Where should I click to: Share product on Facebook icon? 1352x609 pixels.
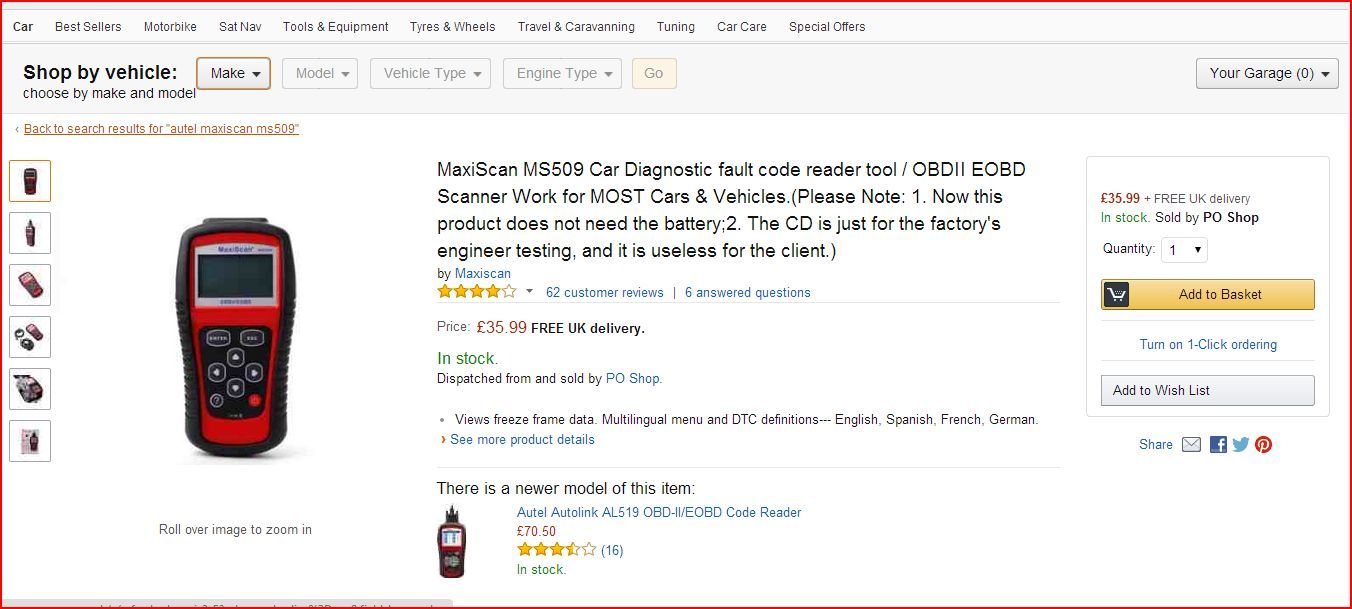coord(1218,445)
